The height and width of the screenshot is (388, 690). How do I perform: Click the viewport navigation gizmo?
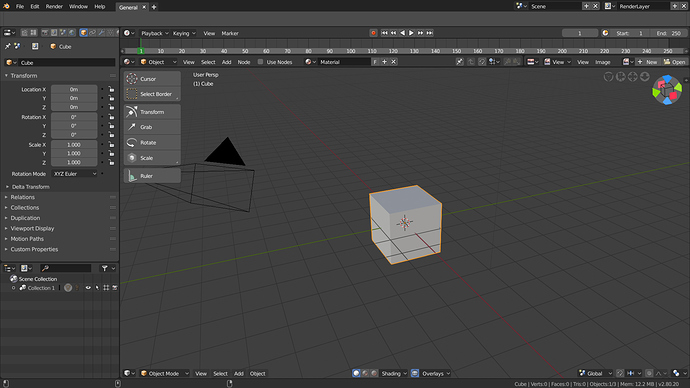[667, 90]
